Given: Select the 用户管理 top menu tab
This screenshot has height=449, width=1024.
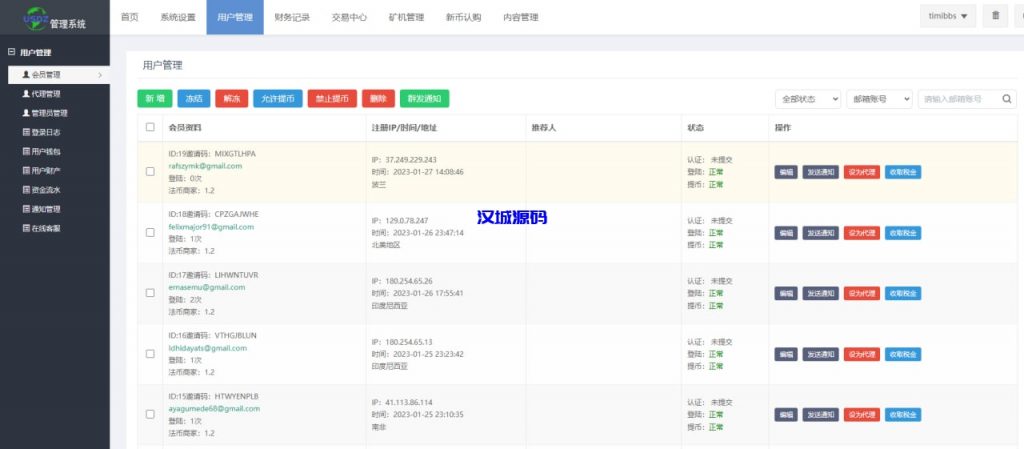Looking at the screenshot, I should [x=235, y=18].
